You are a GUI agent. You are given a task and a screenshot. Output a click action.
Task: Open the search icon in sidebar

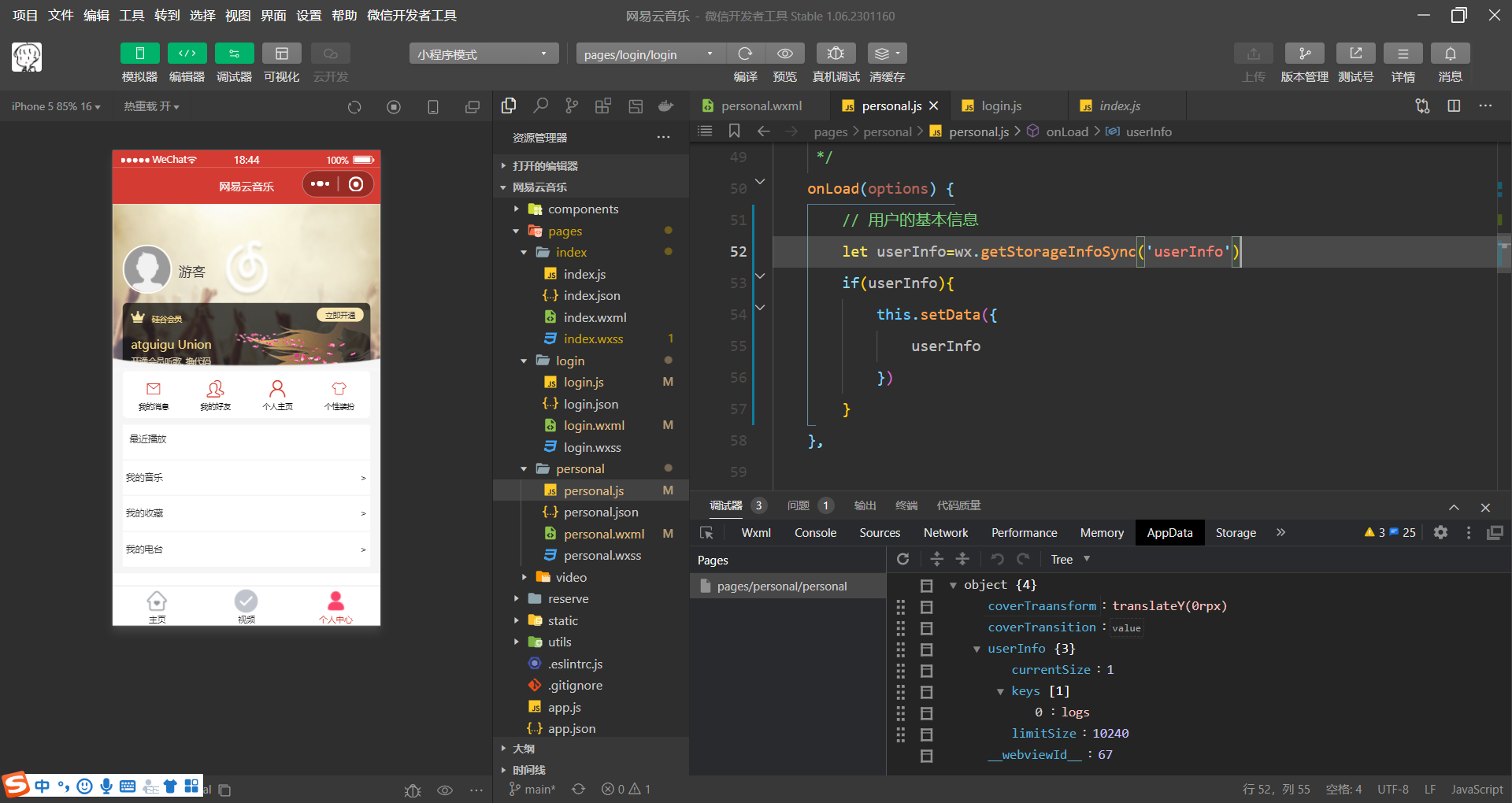pos(540,105)
